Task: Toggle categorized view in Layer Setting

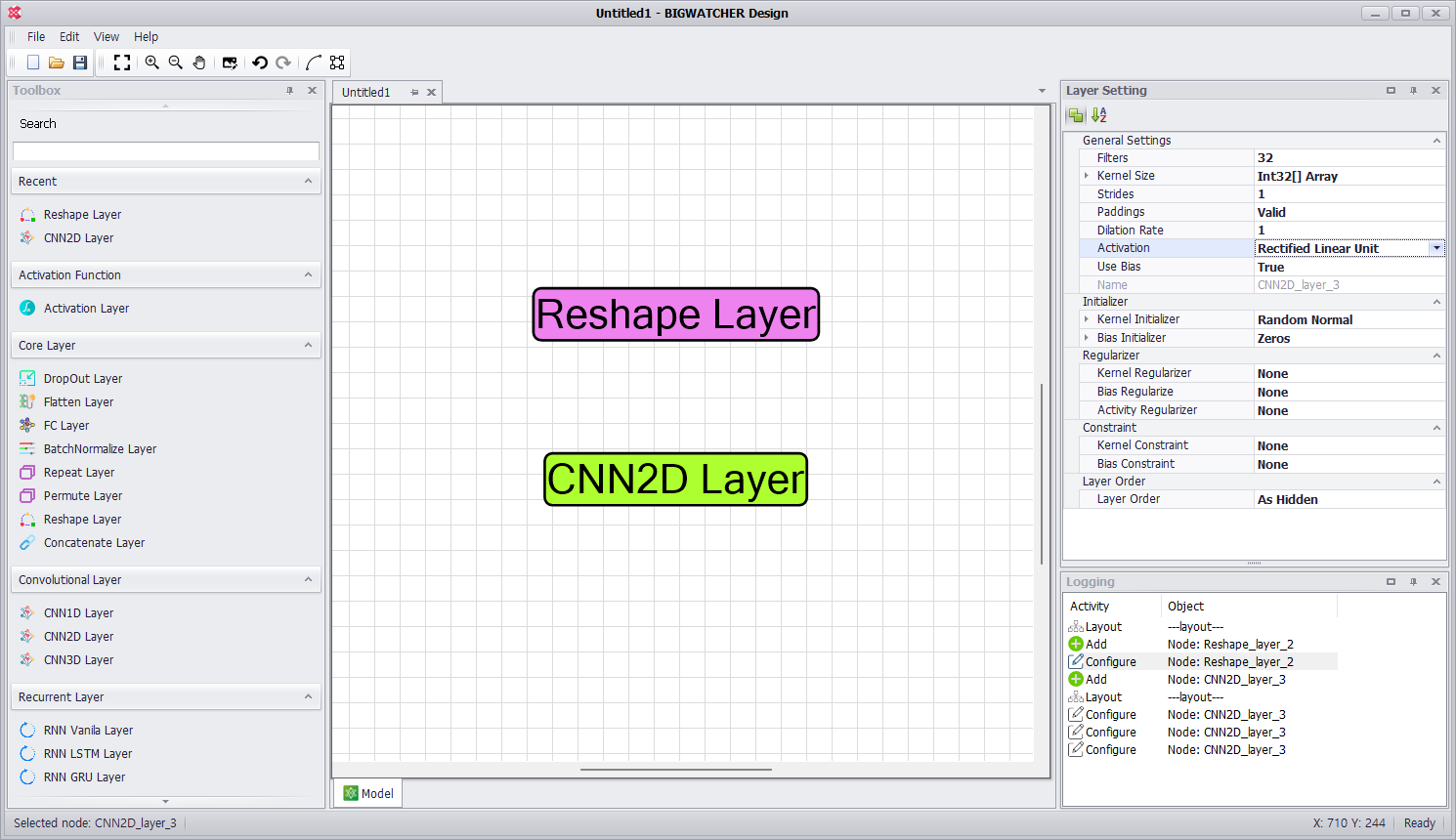Action: [1076, 115]
